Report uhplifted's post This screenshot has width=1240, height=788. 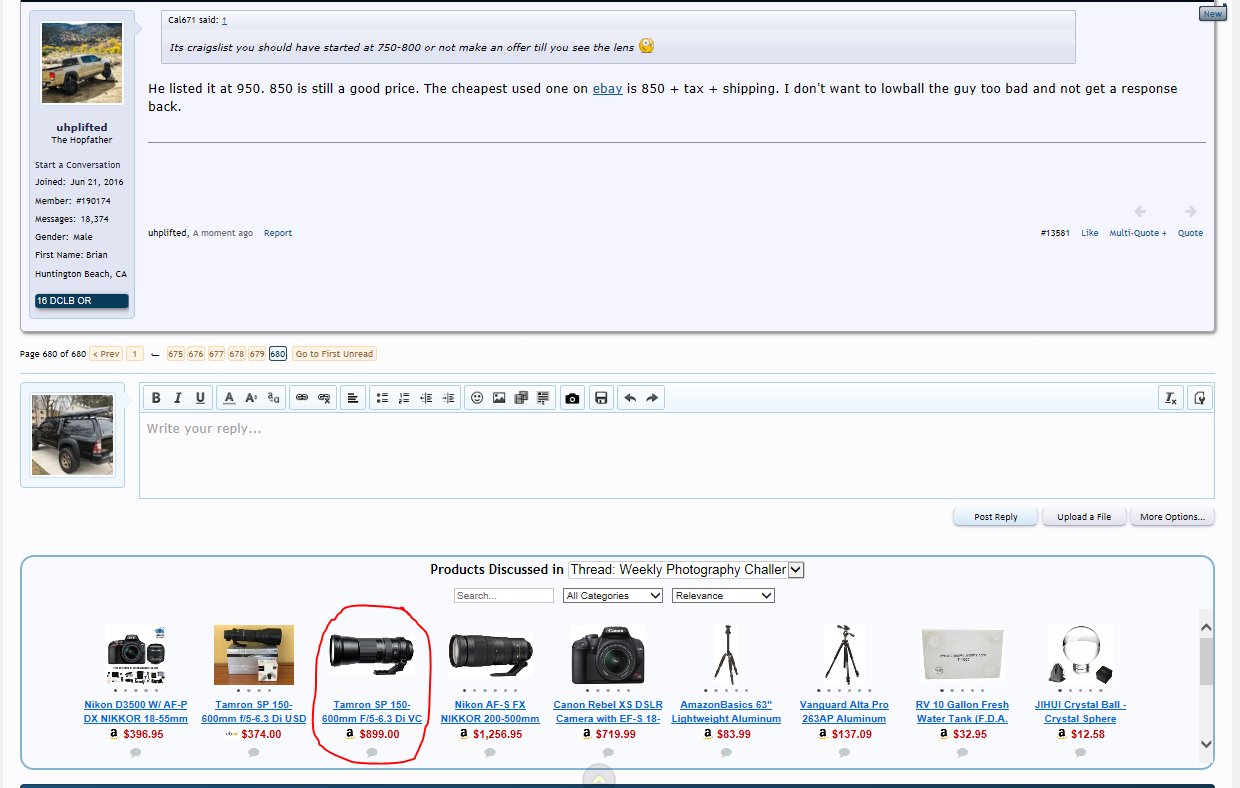[278, 233]
